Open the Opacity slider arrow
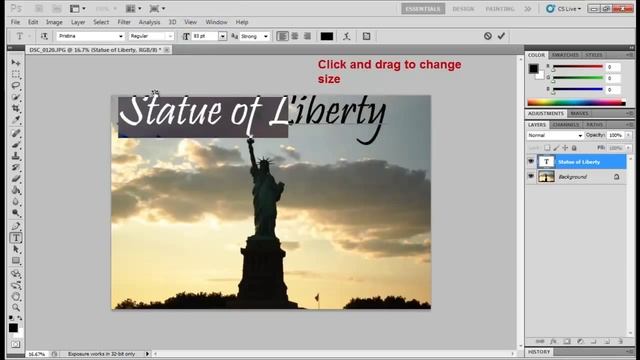Screen dimensions: 640x360 pos(629,135)
